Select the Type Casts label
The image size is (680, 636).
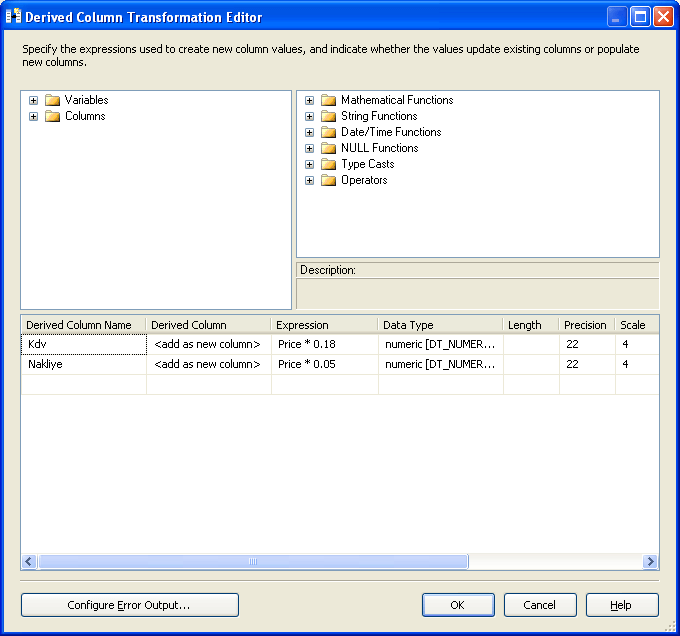click(x=368, y=164)
